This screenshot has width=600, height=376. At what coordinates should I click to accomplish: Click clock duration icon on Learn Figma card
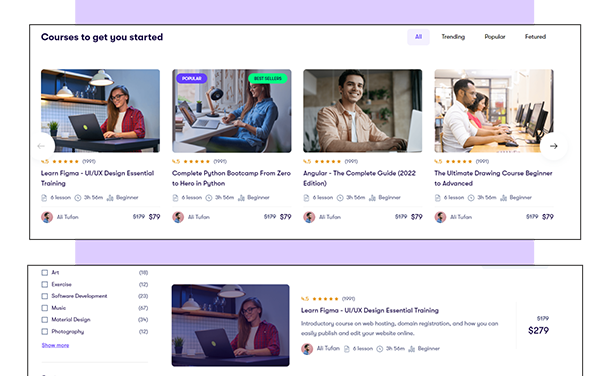[x=78, y=198]
